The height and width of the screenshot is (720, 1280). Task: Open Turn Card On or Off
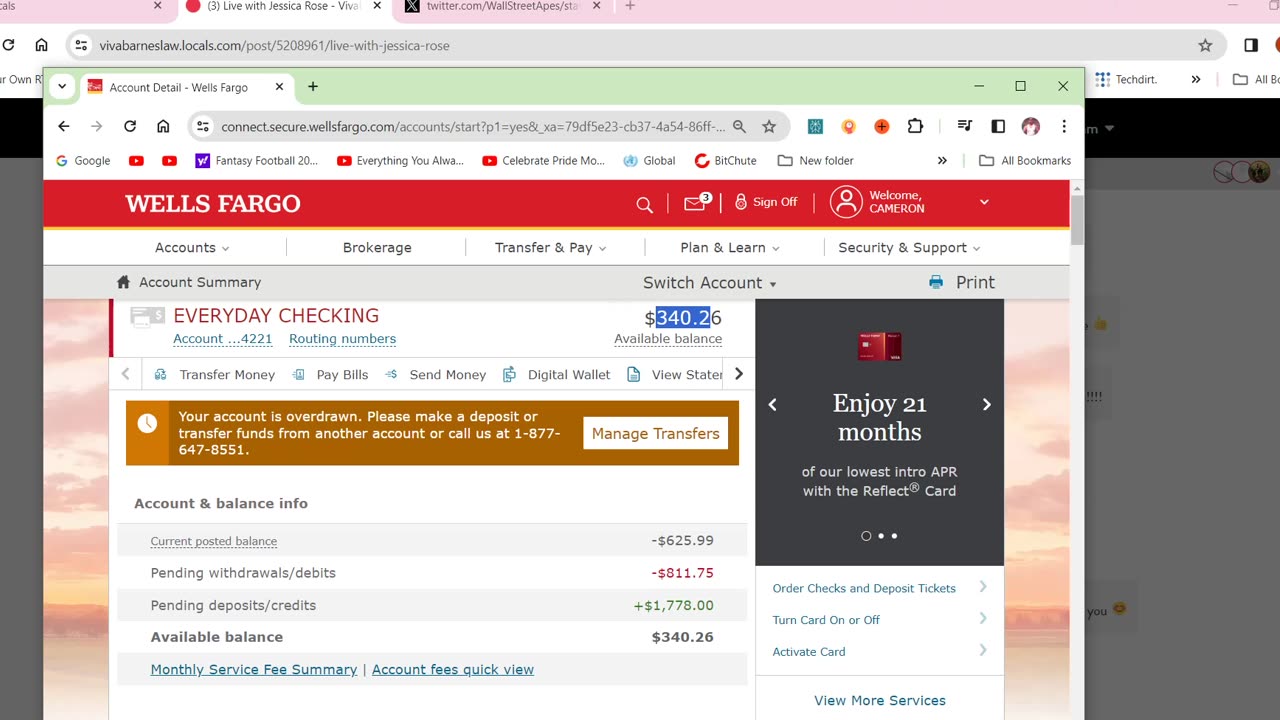[x=826, y=620]
